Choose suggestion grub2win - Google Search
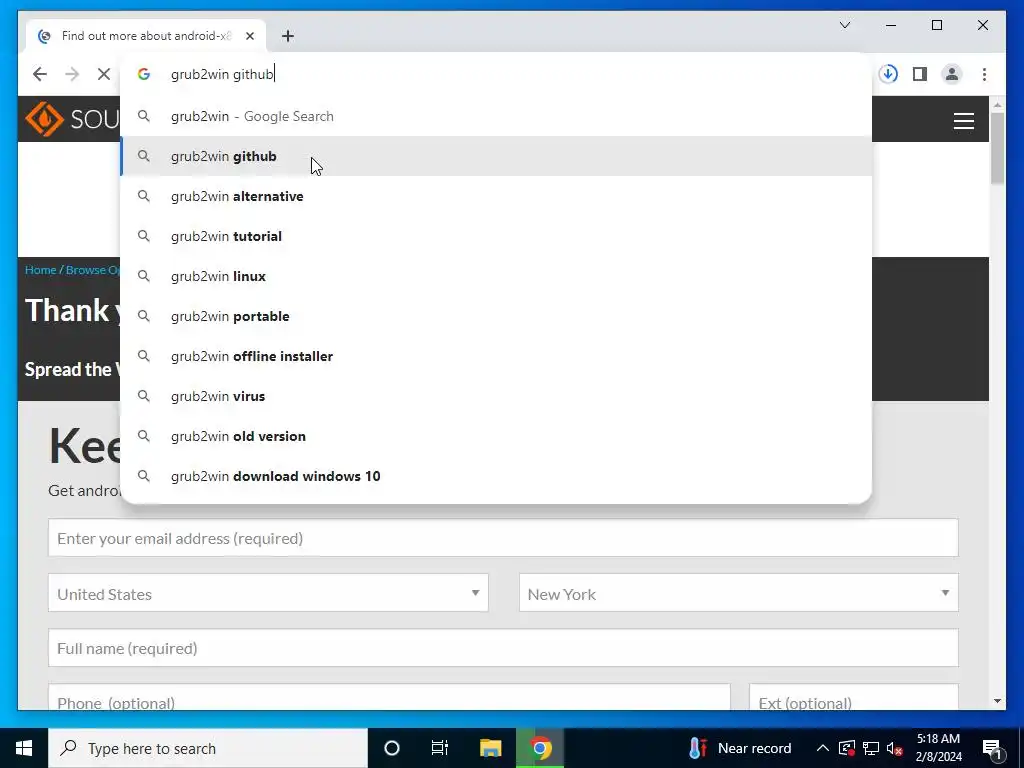 (x=496, y=116)
